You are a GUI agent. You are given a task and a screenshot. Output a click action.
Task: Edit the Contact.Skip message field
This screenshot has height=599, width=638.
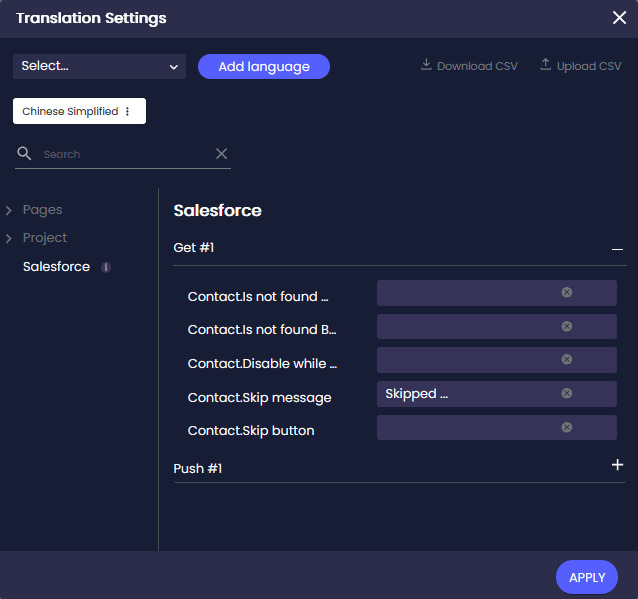pyautogui.click(x=496, y=394)
